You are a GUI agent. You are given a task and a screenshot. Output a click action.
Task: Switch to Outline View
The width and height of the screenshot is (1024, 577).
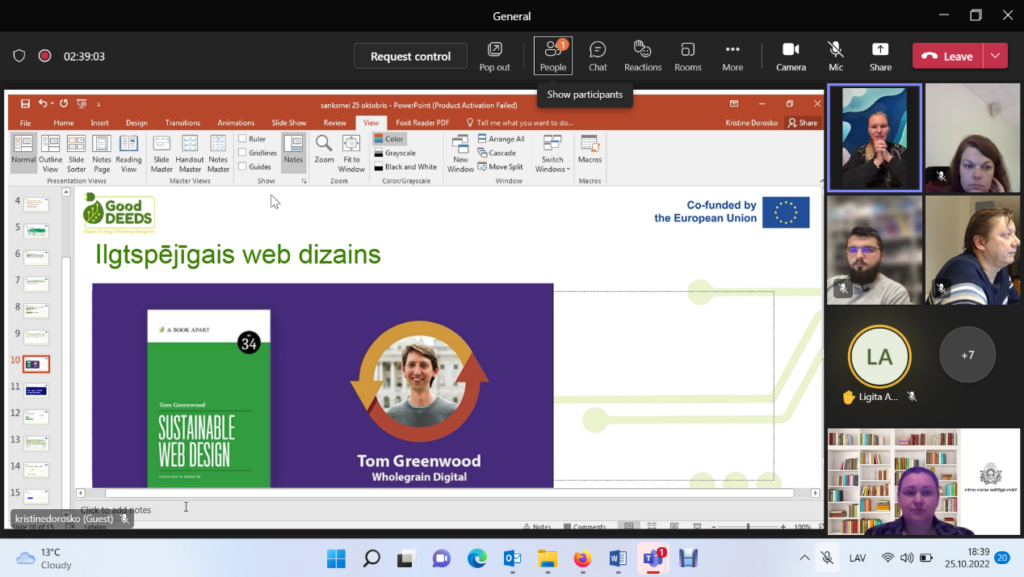pos(50,153)
